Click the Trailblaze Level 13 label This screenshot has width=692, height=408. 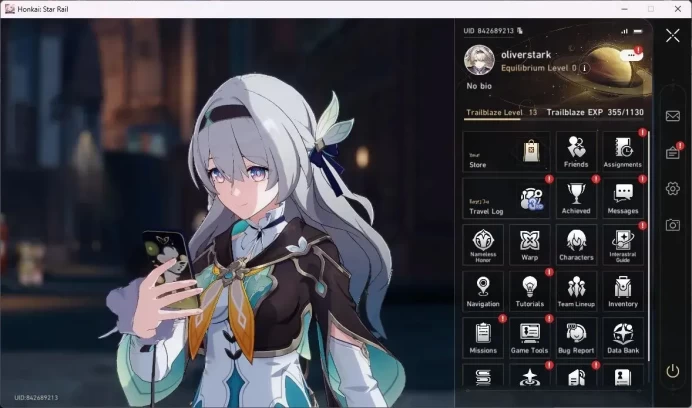502,112
